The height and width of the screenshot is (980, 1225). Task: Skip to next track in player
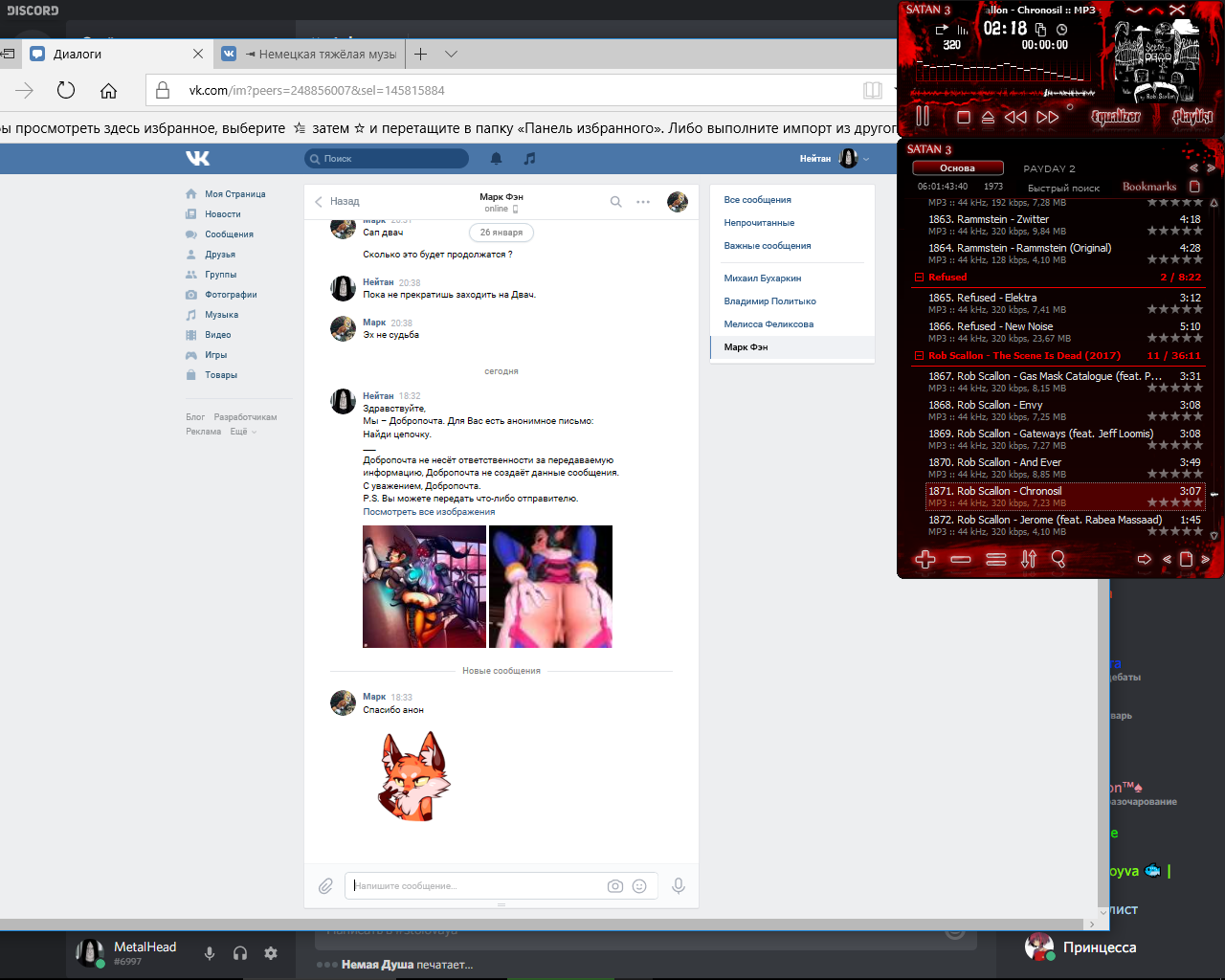point(1048,117)
